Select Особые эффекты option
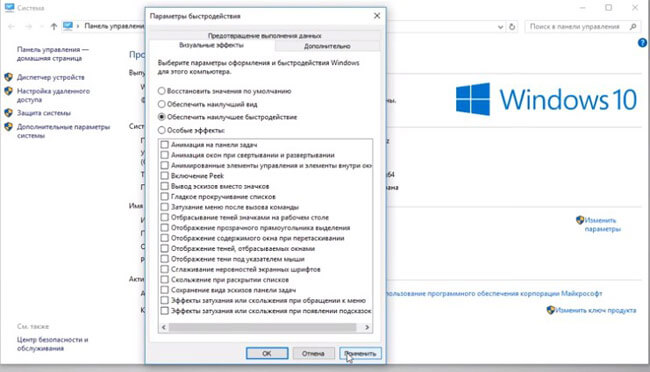Screen dimensions: 650x372 pyautogui.click(x=162, y=130)
